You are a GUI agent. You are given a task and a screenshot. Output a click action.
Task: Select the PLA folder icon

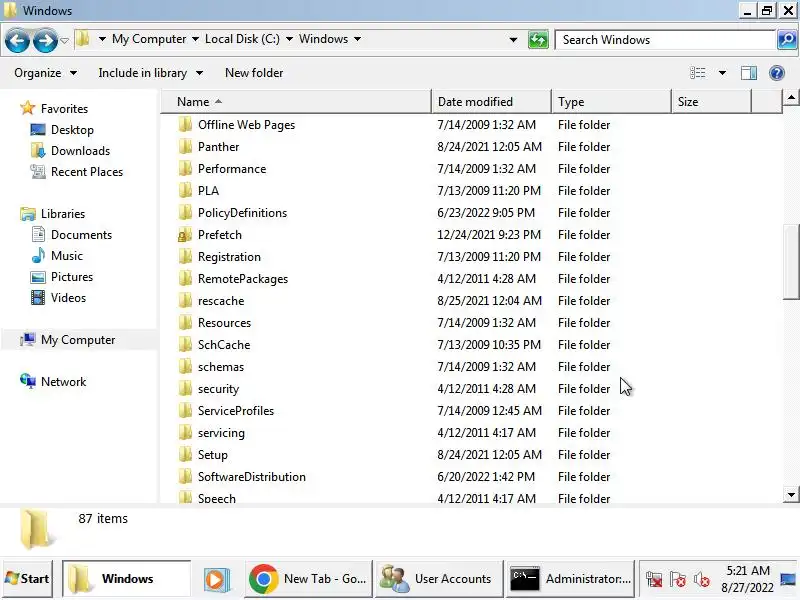coord(185,190)
